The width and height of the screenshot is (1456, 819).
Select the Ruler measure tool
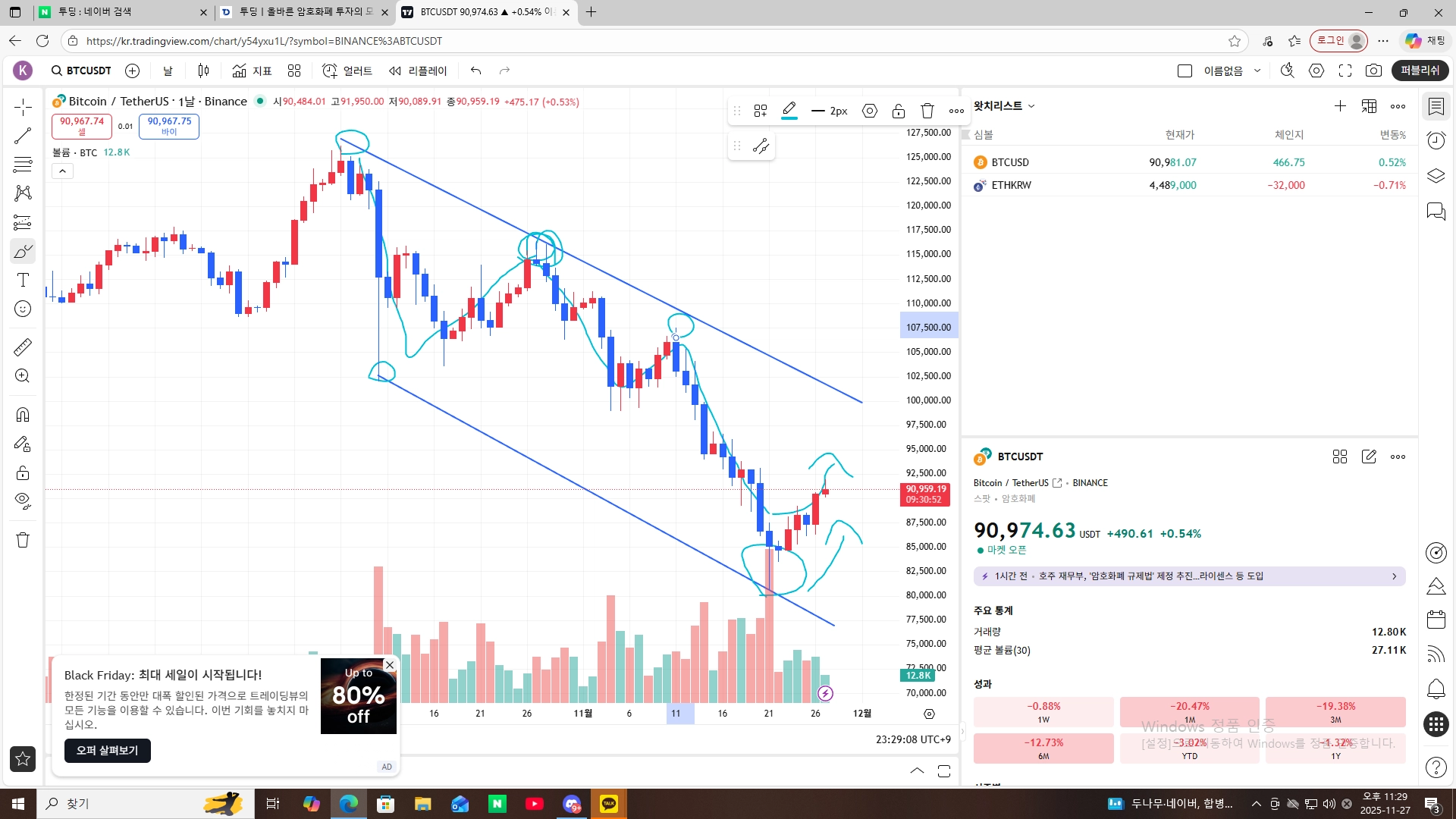tap(23, 347)
